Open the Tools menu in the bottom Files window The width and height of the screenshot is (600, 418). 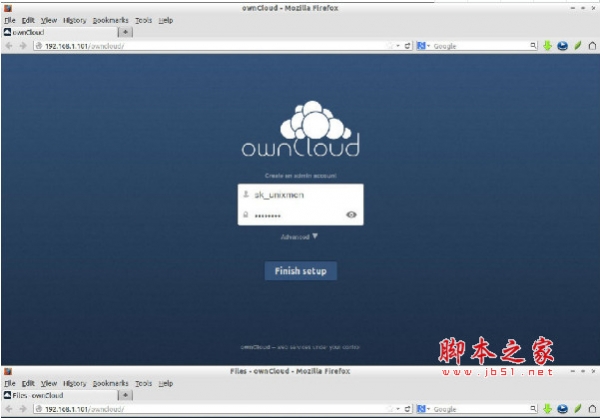pos(143,383)
